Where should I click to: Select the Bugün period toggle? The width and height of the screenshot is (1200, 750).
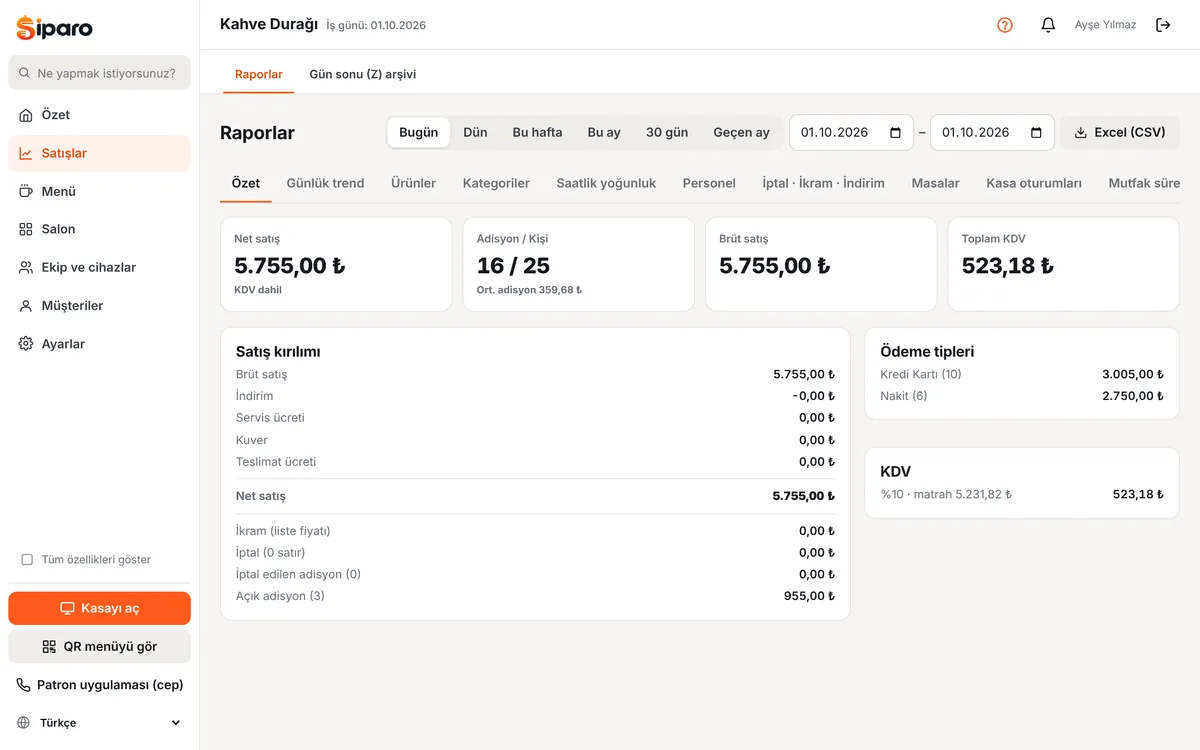419,132
